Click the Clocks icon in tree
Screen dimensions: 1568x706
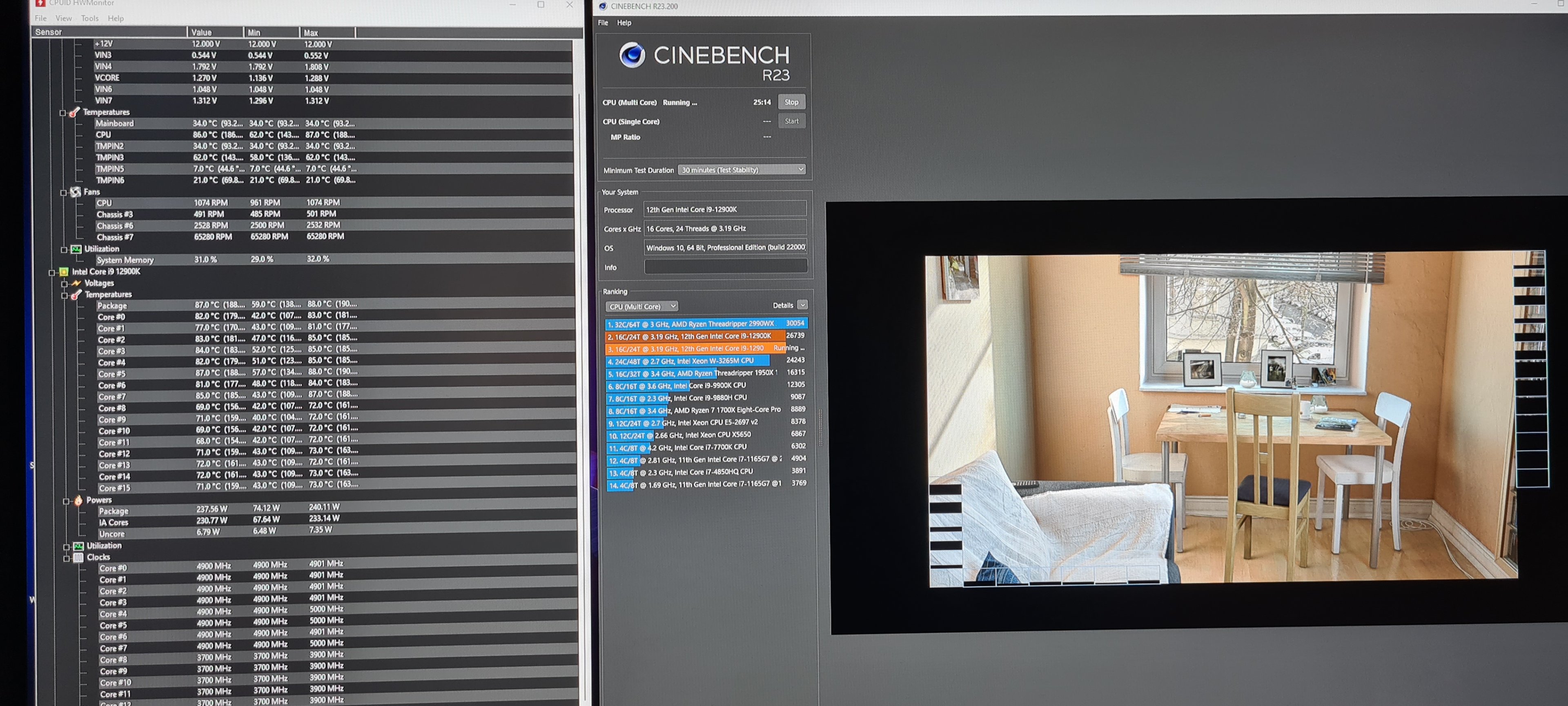(x=78, y=557)
